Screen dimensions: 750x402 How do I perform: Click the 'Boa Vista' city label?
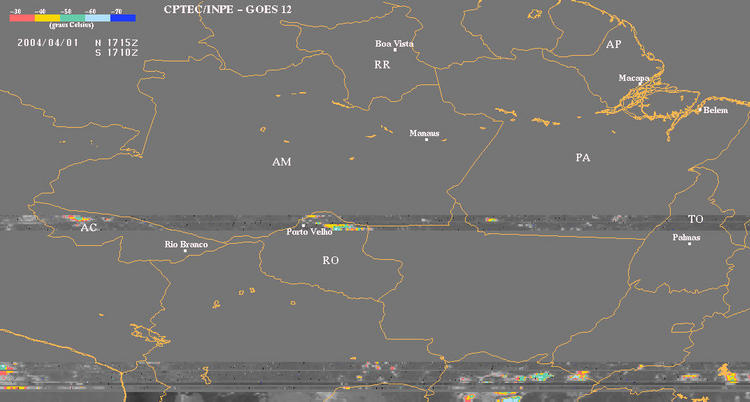[394, 44]
